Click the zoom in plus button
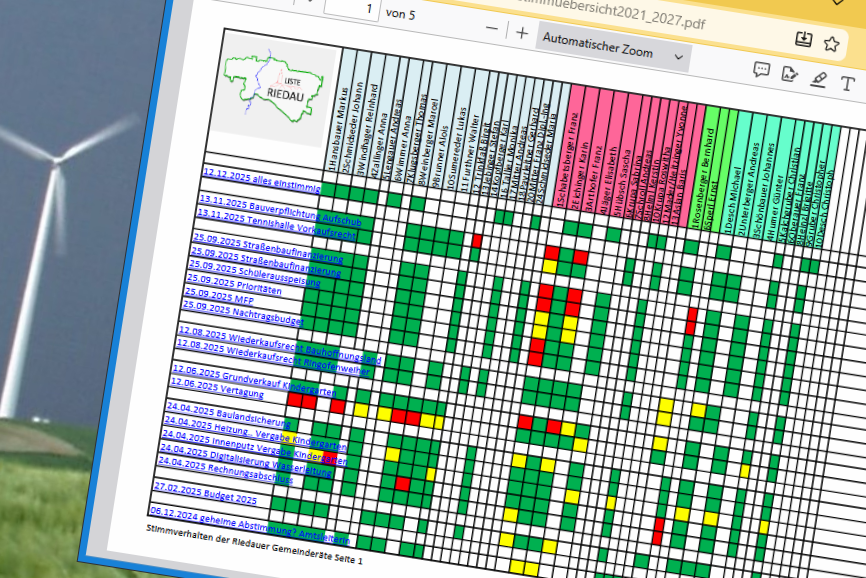This screenshot has width=866, height=578. coord(522,33)
